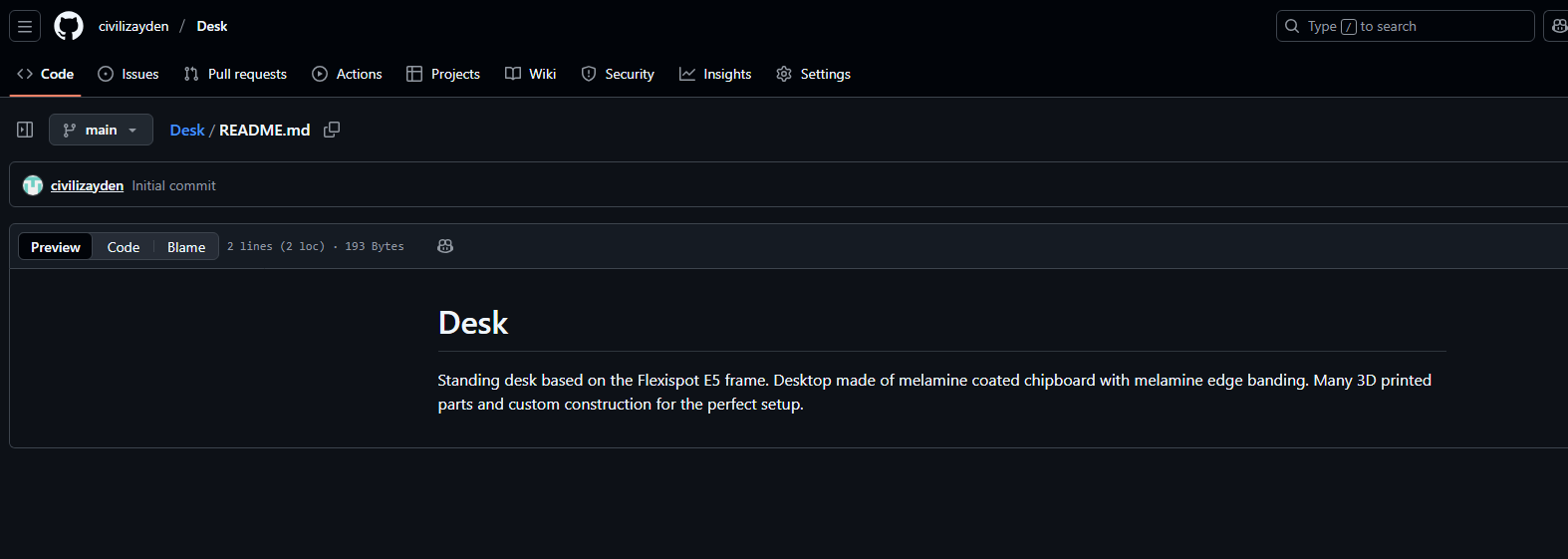This screenshot has width=1568, height=559.
Task: Click the Copilot icon beside search bar
Action: [x=1557, y=26]
